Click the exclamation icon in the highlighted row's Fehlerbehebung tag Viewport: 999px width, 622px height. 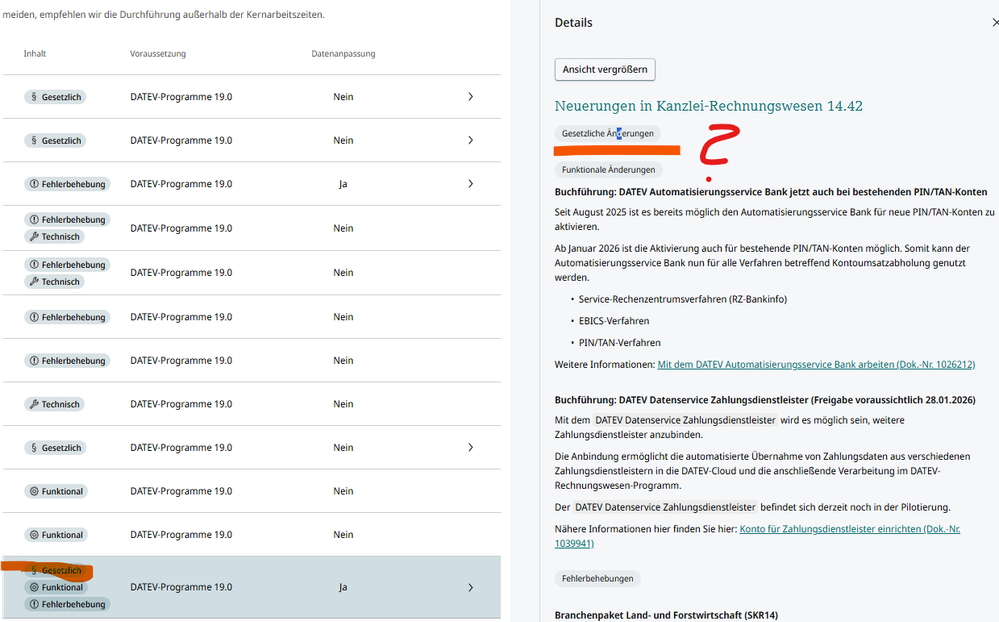pyautogui.click(x=34, y=604)
